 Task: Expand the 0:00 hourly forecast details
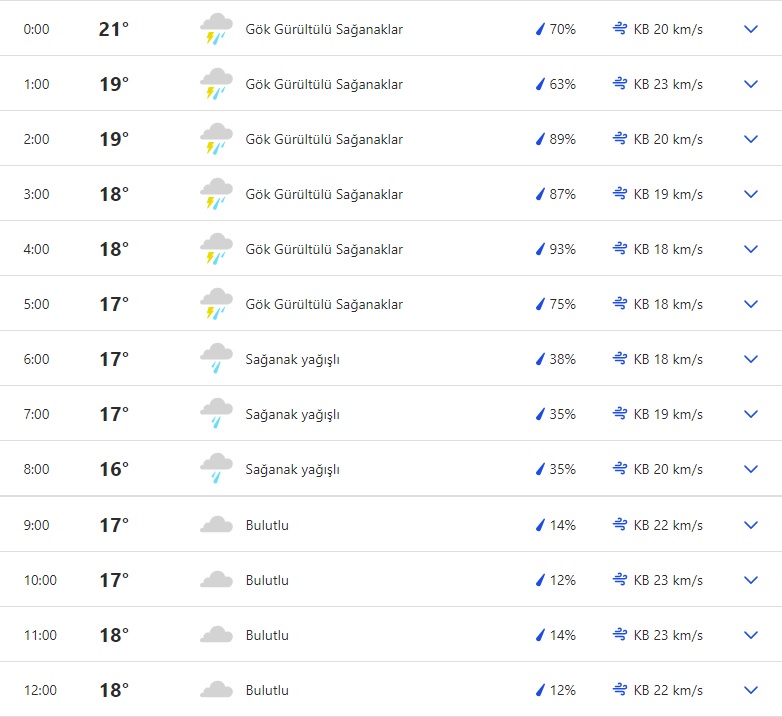click(751, 29)
